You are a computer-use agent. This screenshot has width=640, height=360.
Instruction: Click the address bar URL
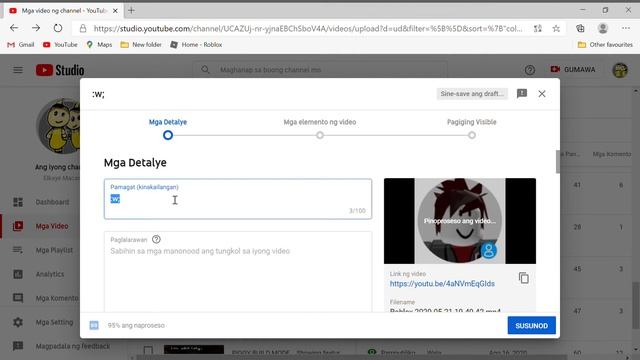coord(308,29)
